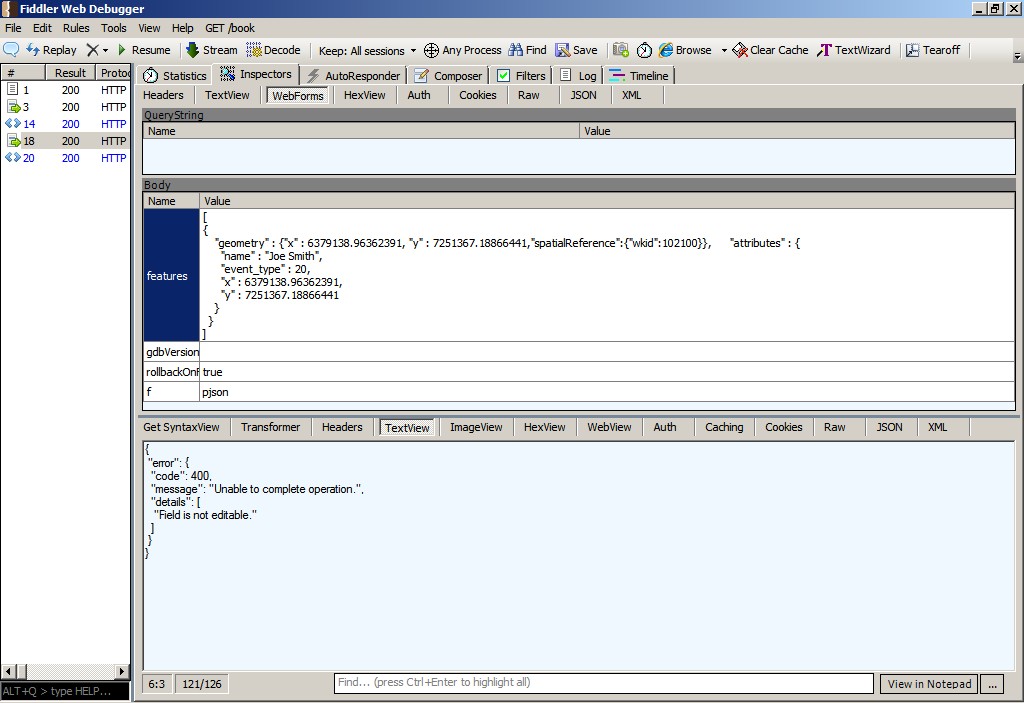This screenshot has height=703, width=1024.
Task: Click the Find text input field
Action: [x=603, y=683]
